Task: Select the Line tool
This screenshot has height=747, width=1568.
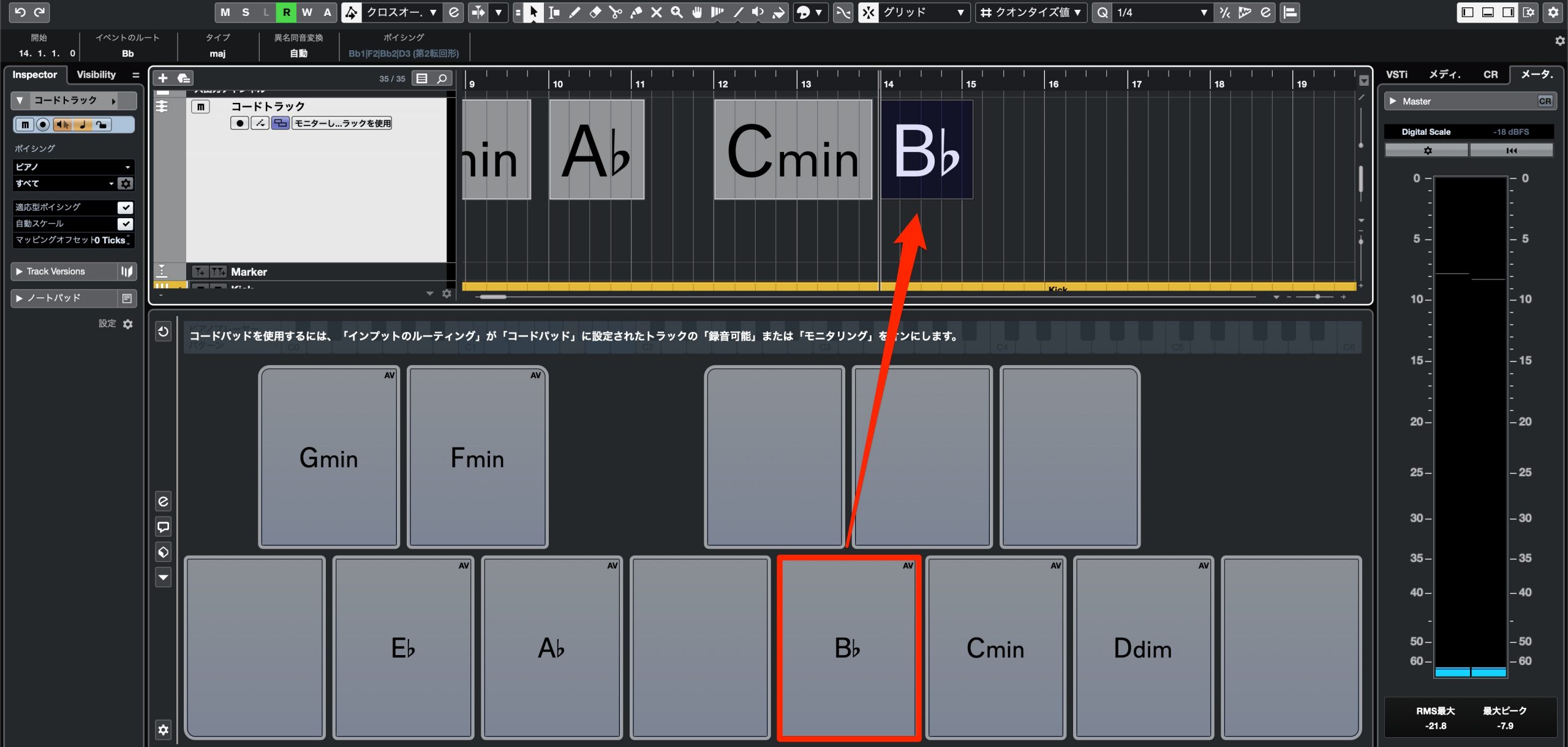Action: pos(737,12)
